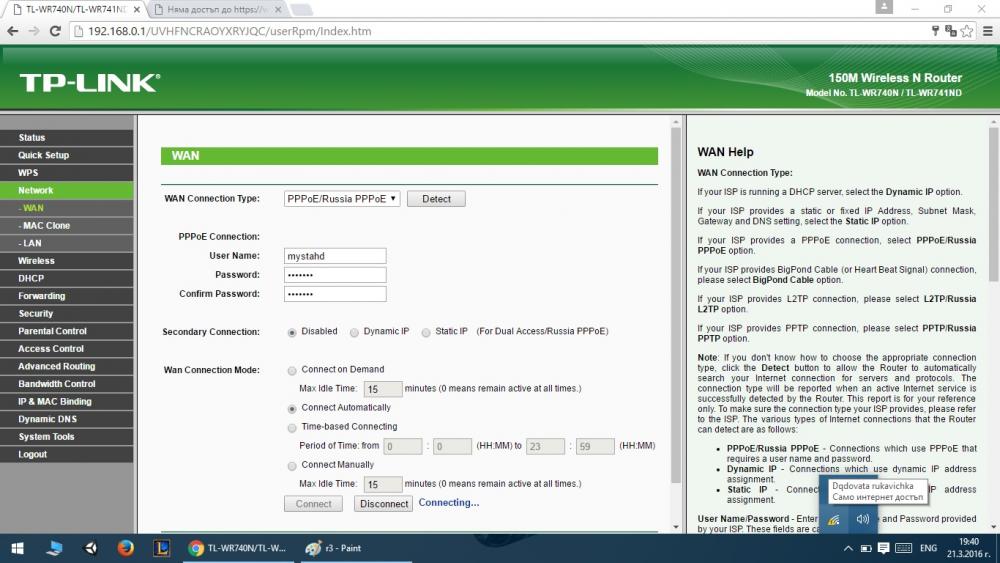This screenshot has height=563, width=1000.
Task: Open the touch keyboard tray icon
Action: click(904, 548)
